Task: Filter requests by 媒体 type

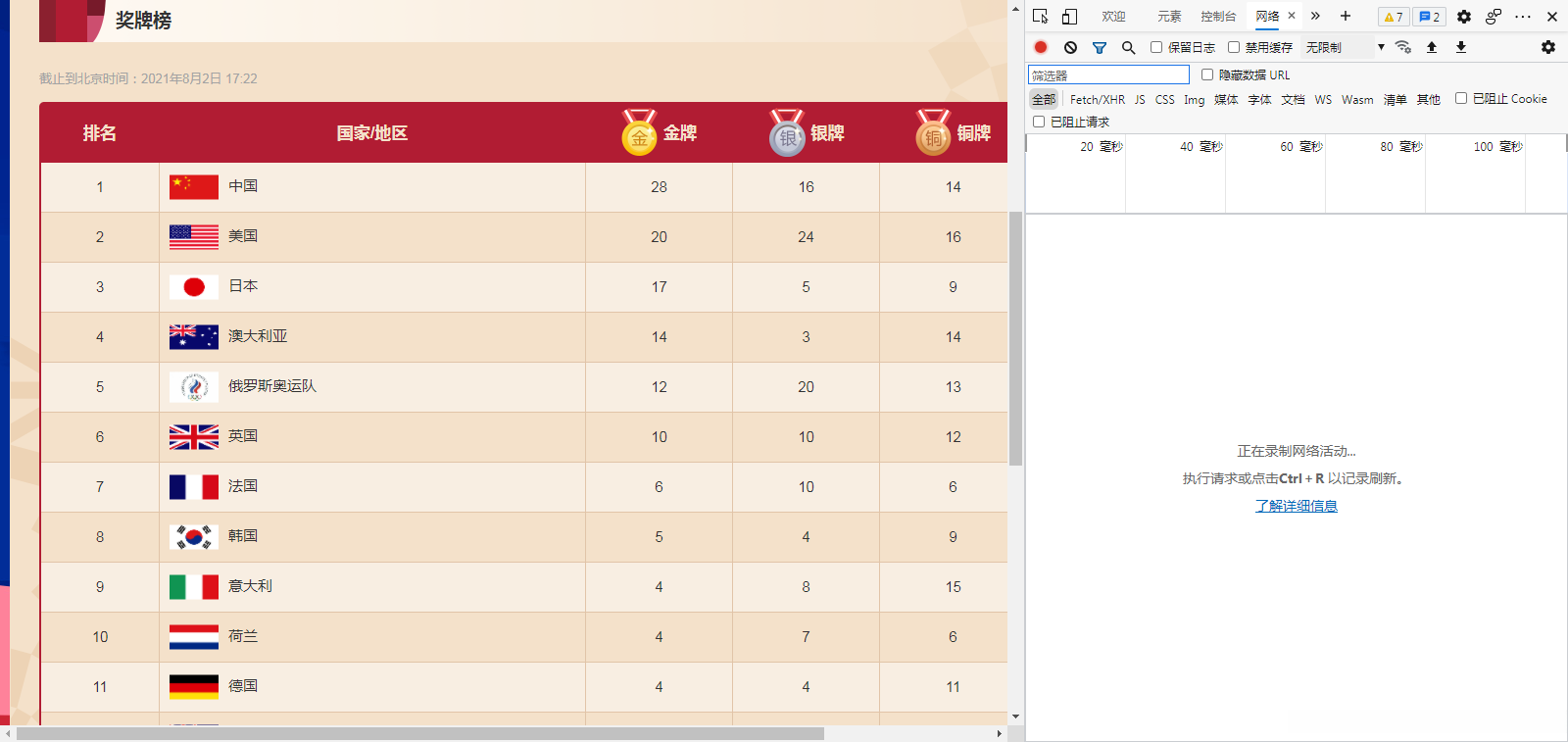Action: pos(1226,99)
